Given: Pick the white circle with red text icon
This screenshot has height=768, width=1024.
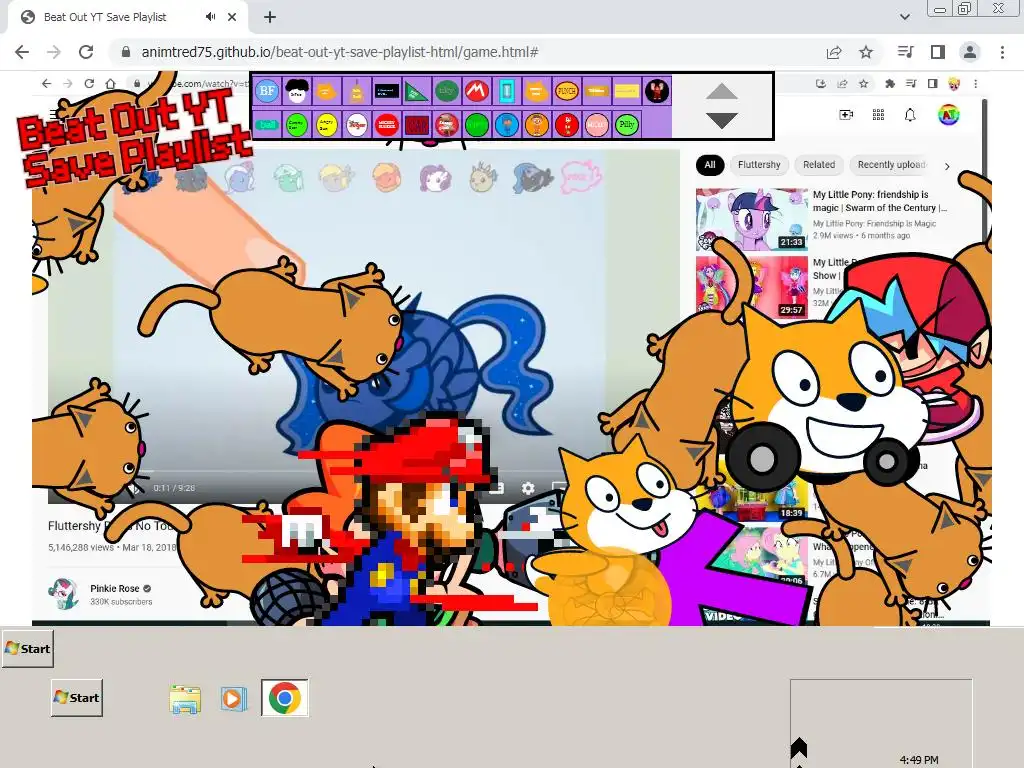Looking at the screenshot, I should [x=357, y=125].
